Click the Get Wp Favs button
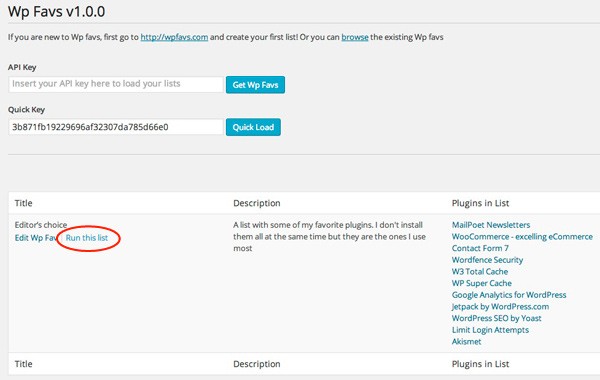 coord(255,85)
